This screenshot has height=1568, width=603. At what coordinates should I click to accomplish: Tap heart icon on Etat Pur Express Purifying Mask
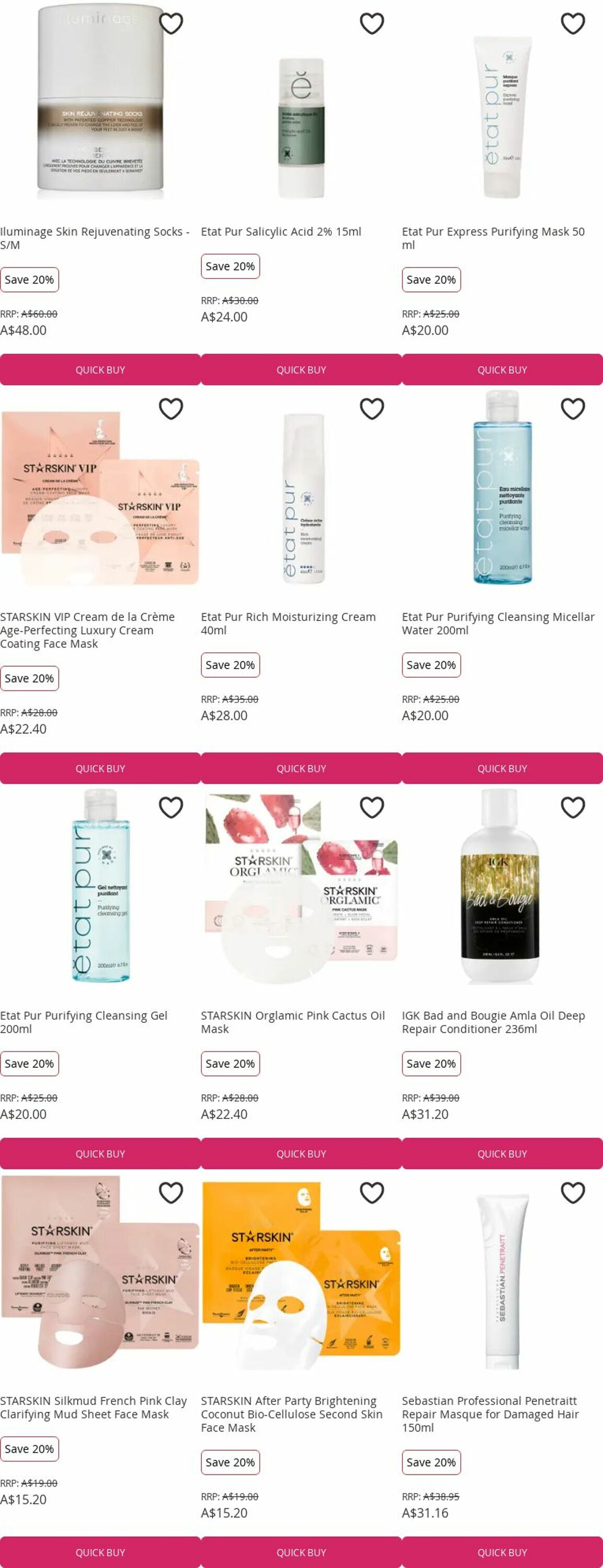click(x=573, y=24)
